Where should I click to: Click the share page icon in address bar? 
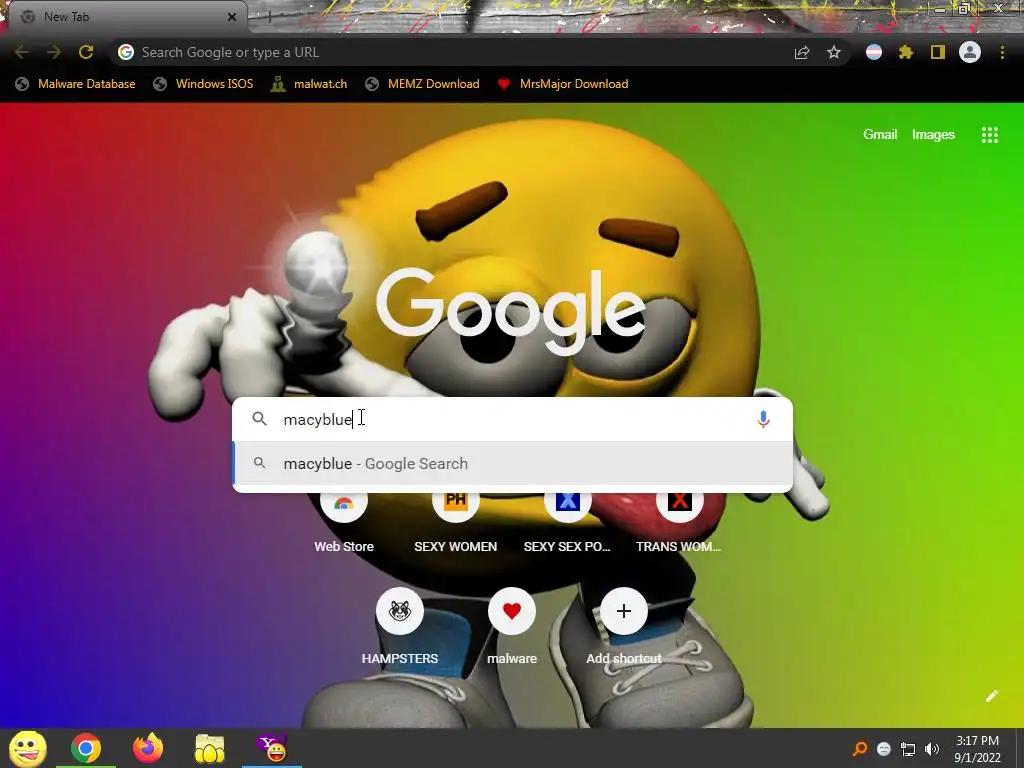(802, 53)
